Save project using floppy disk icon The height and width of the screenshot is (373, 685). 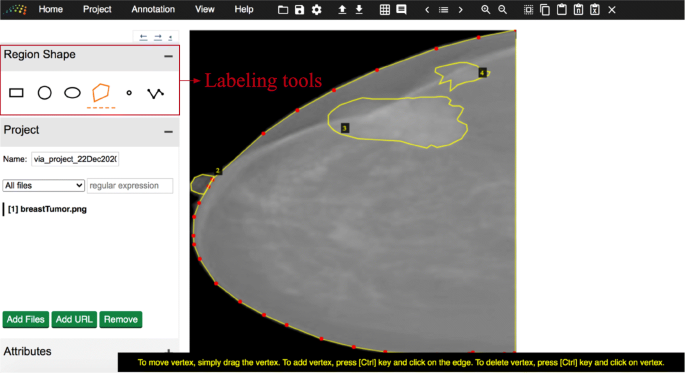[x=299, y=10]
